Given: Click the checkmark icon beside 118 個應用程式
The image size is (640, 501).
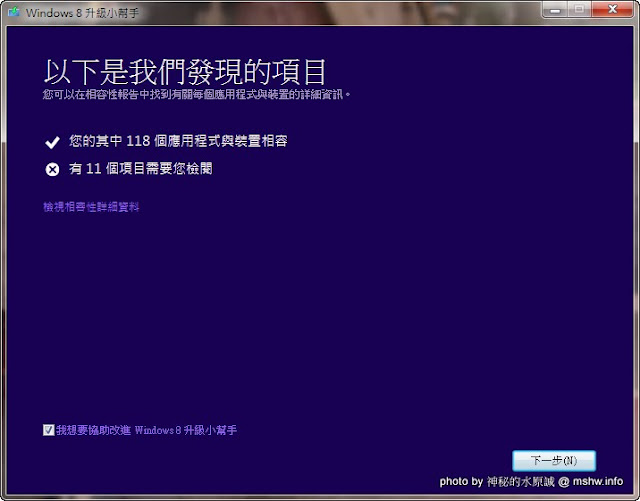Looking at the screenshot, I should [52, 142].
